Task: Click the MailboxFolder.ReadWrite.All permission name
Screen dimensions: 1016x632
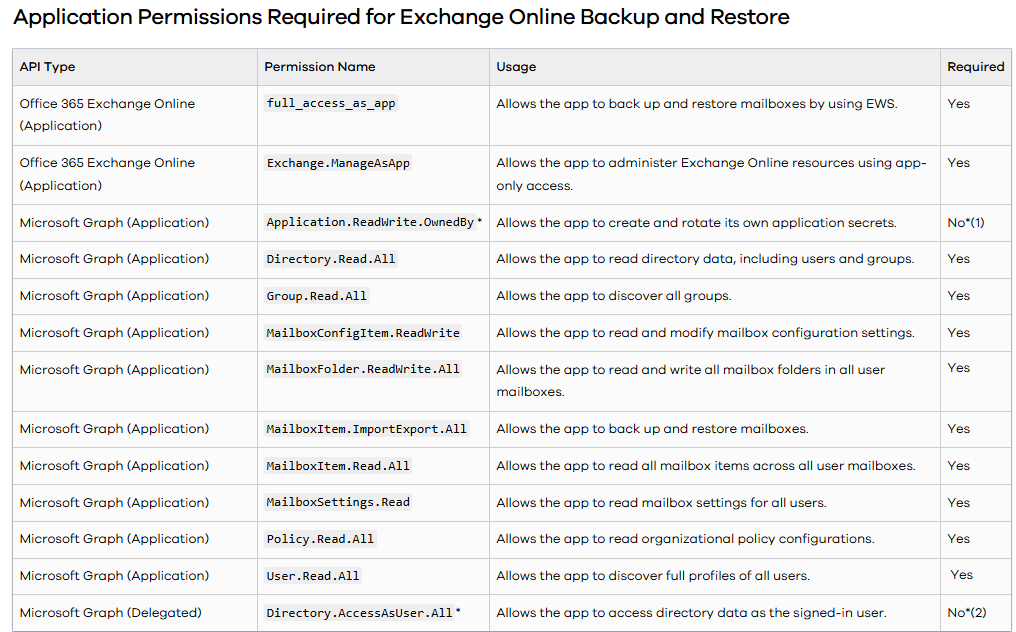Action: pos(363,369)
